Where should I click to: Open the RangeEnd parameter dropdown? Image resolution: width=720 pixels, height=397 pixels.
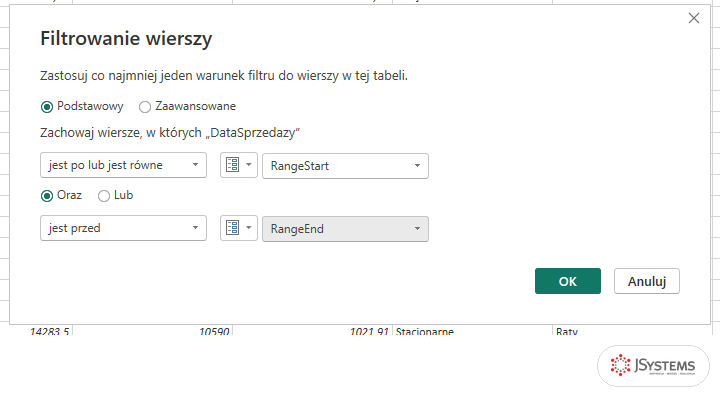pyautogui.click(x=345, y=229)
